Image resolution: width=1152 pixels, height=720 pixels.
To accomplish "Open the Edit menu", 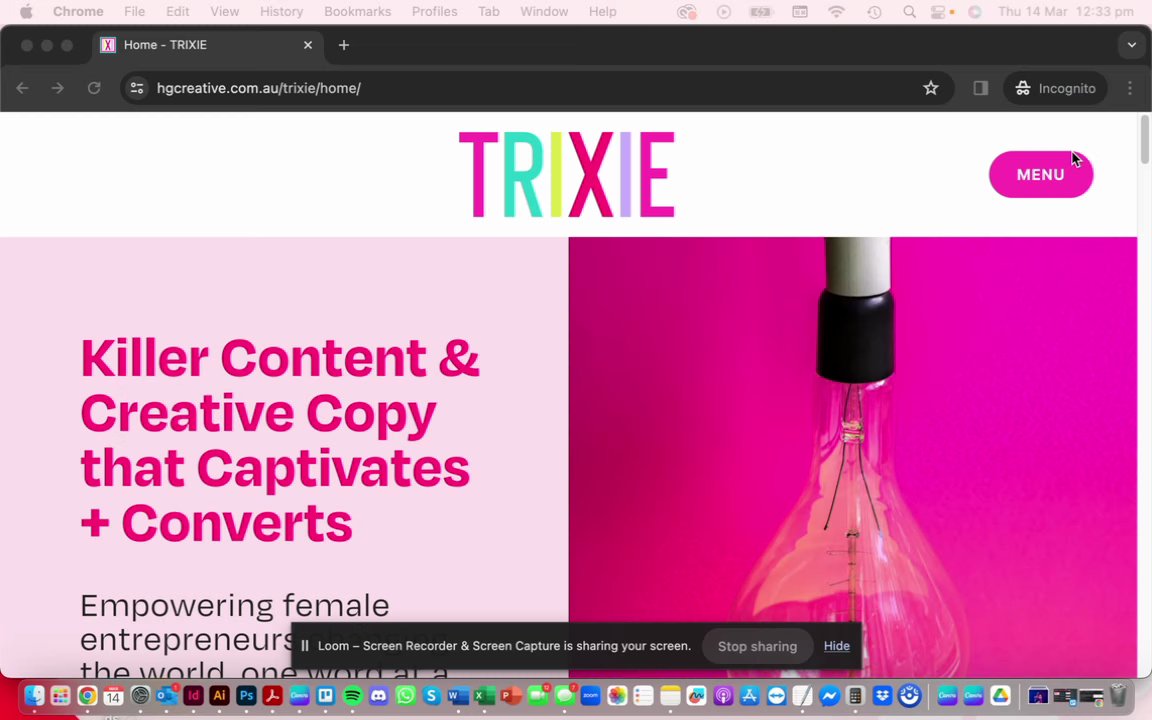I will (177, 12).
